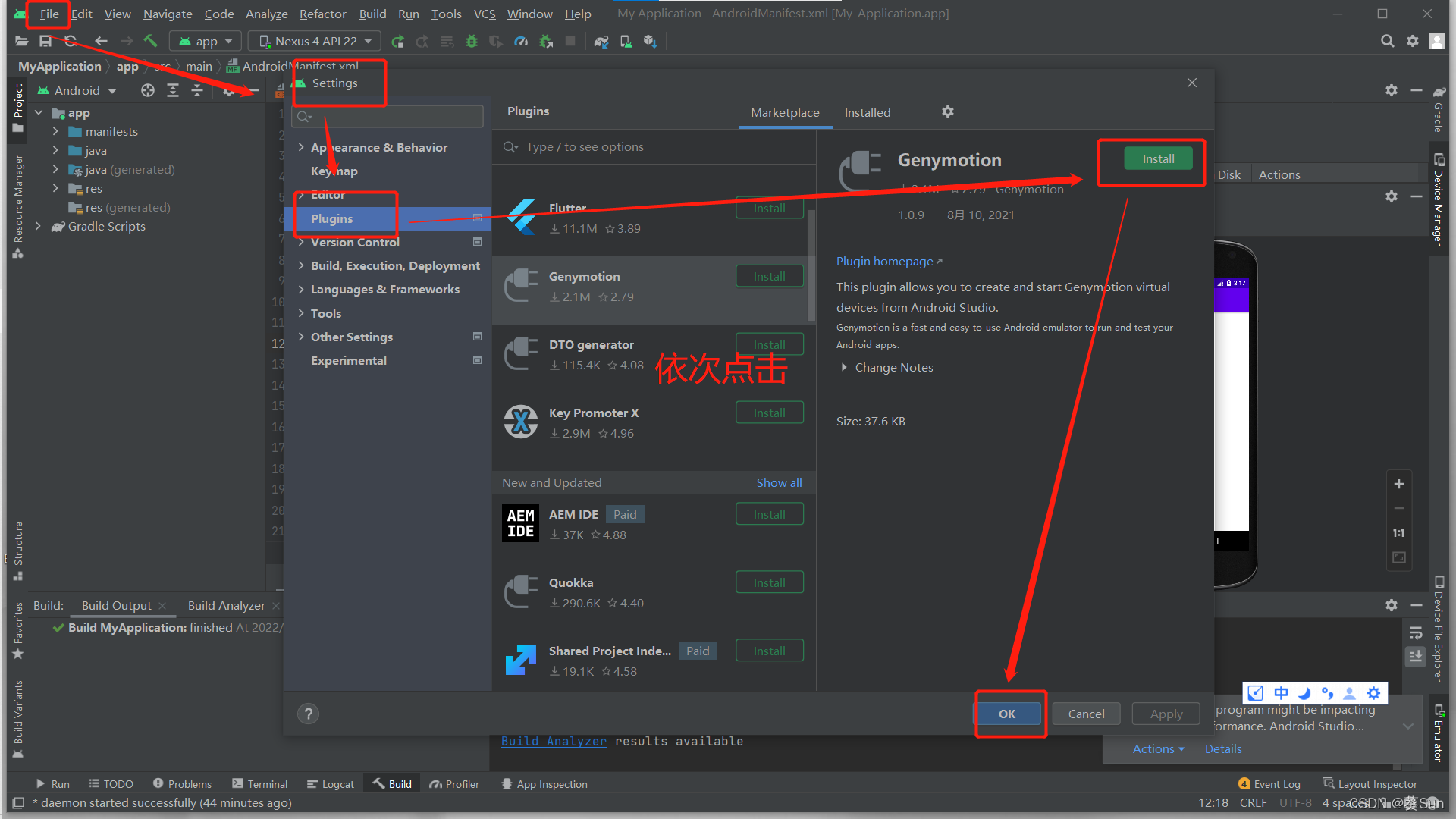1456x819 pixels.
Task: Open file via the toolbar folder icon
Action: tap(21, 41)
